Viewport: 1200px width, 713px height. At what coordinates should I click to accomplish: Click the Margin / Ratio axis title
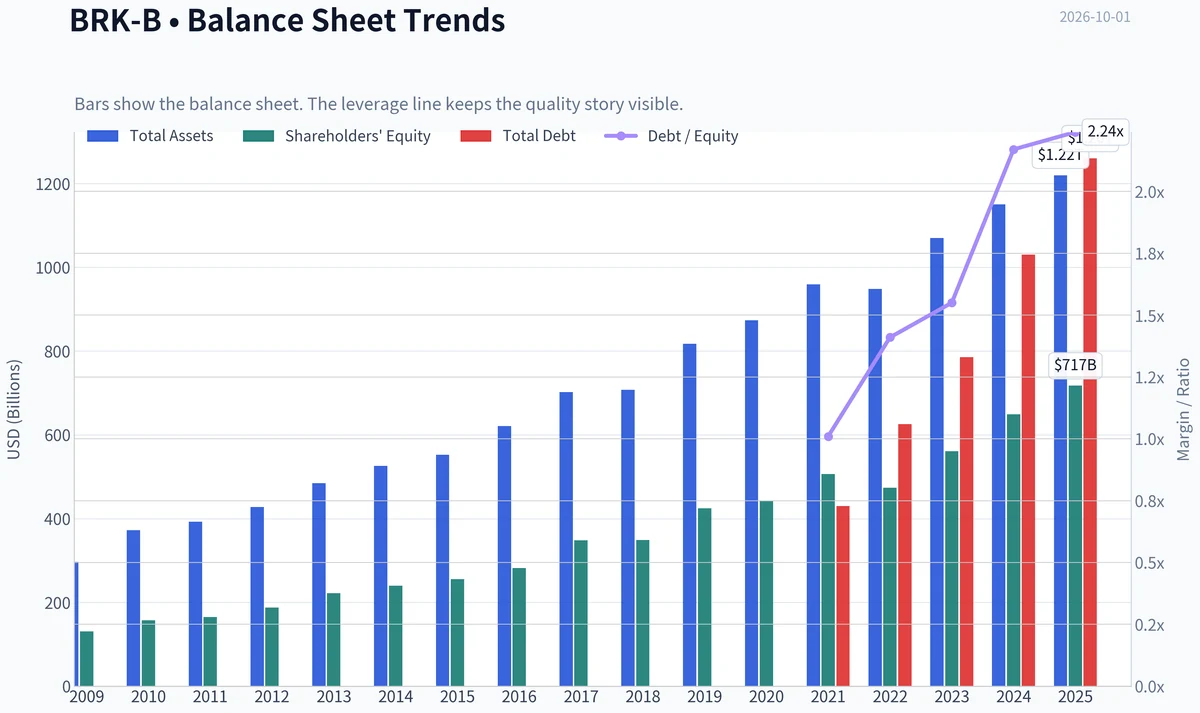(1184, 409)
